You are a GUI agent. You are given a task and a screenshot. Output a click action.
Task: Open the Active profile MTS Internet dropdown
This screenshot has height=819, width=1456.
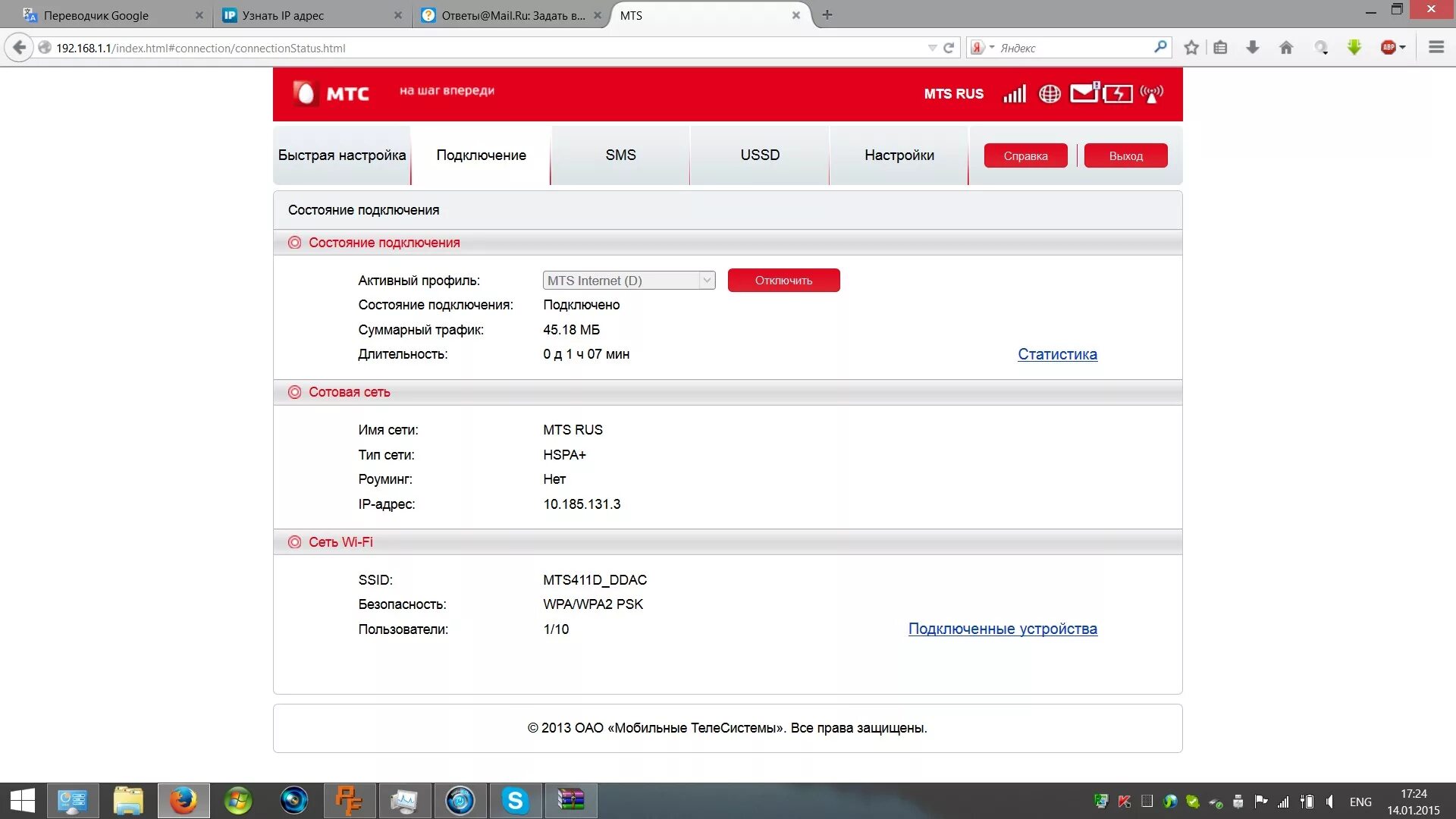(x=629, y=281)
